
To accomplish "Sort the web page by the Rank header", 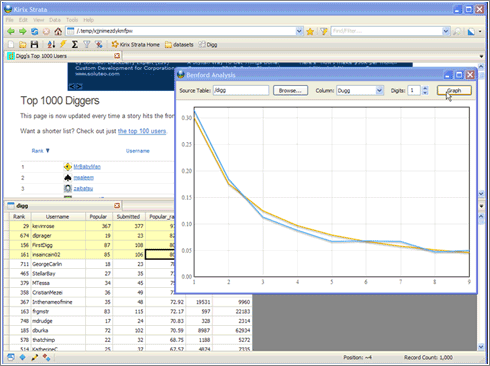I will (x=40, y=151).
